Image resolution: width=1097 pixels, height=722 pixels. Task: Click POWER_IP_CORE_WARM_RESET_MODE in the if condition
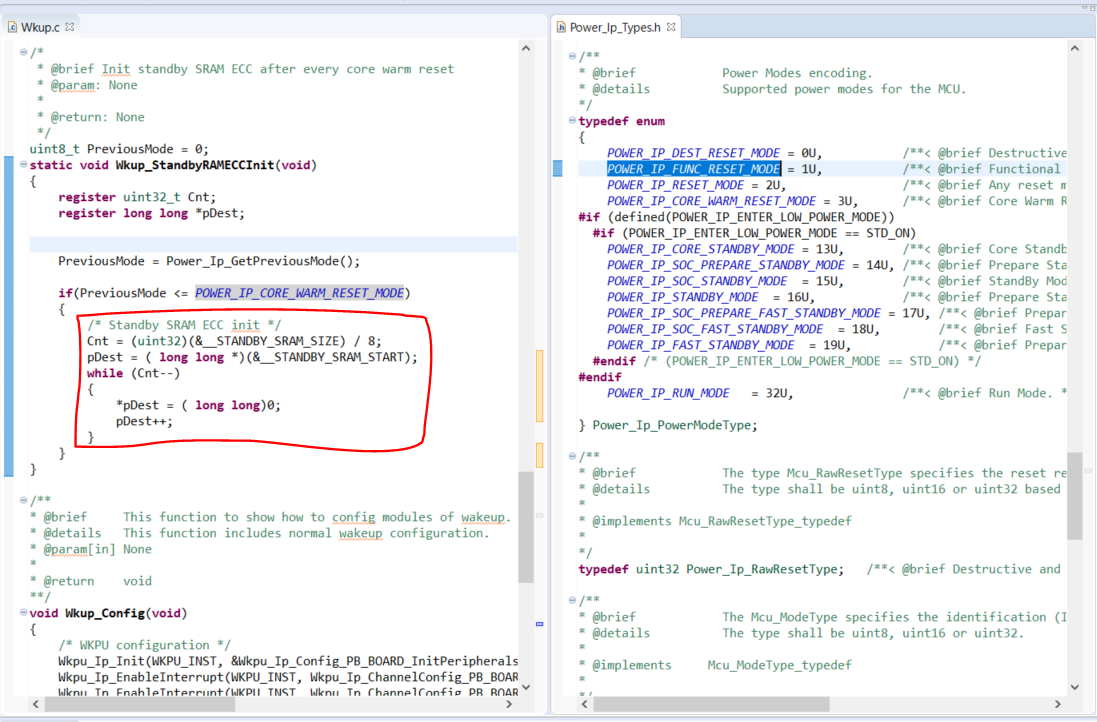point(299,292)
